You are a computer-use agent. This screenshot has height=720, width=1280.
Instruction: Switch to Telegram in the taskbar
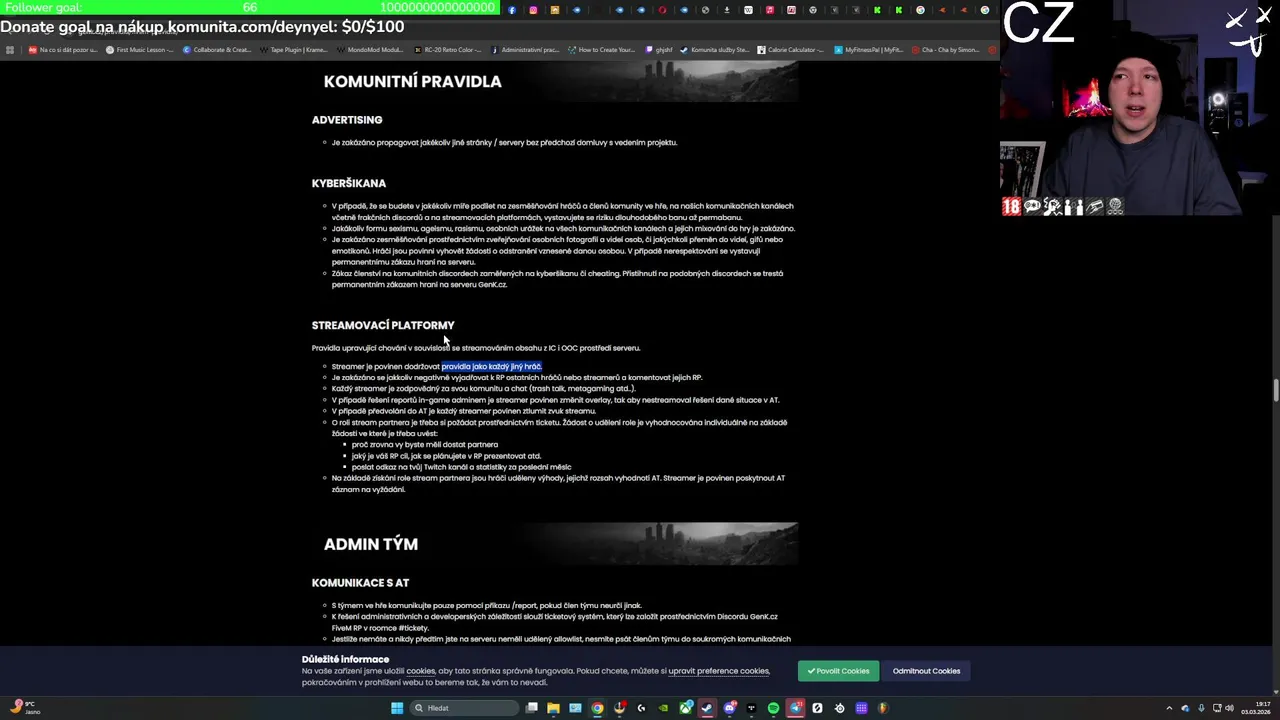click(795, 708)
